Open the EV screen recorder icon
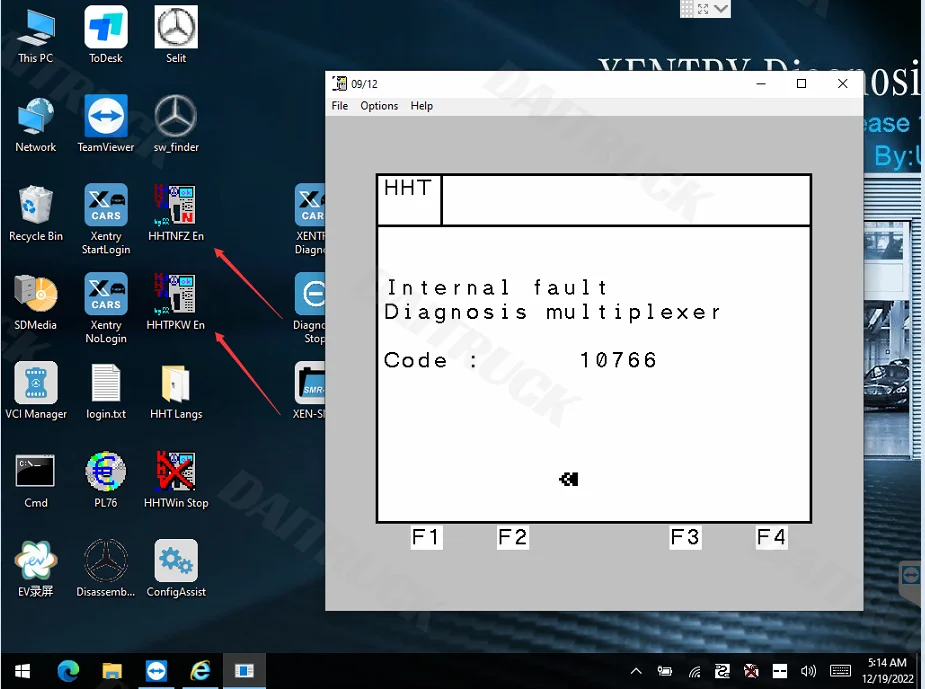The height and width of the screenshot is (689, 925). point(35,570)
